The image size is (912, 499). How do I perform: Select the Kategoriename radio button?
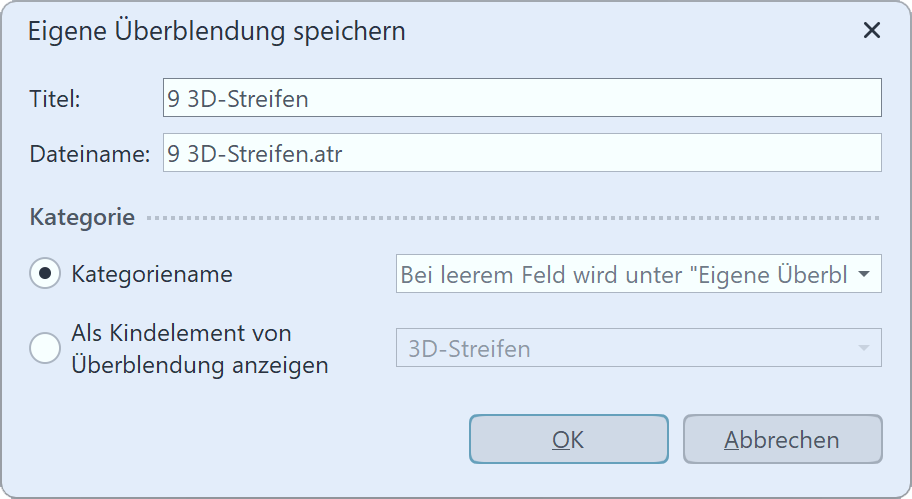[x=45, y=274]
